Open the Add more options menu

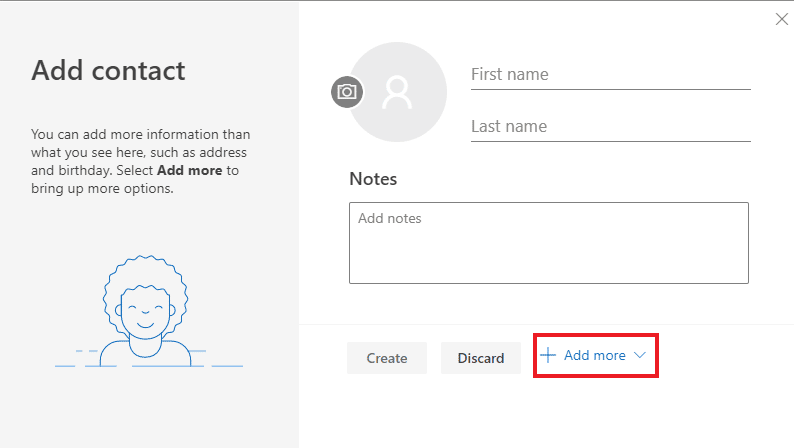tap(596, 355)
